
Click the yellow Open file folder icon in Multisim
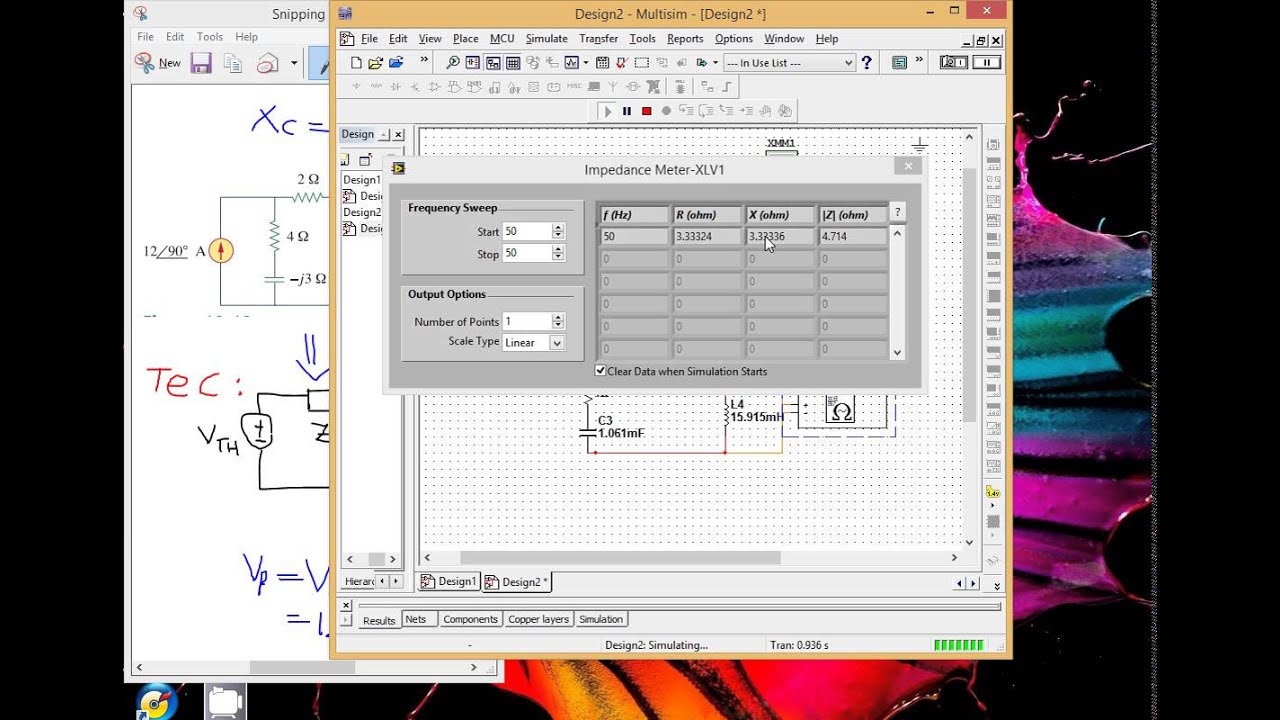[x=376, y=63]
